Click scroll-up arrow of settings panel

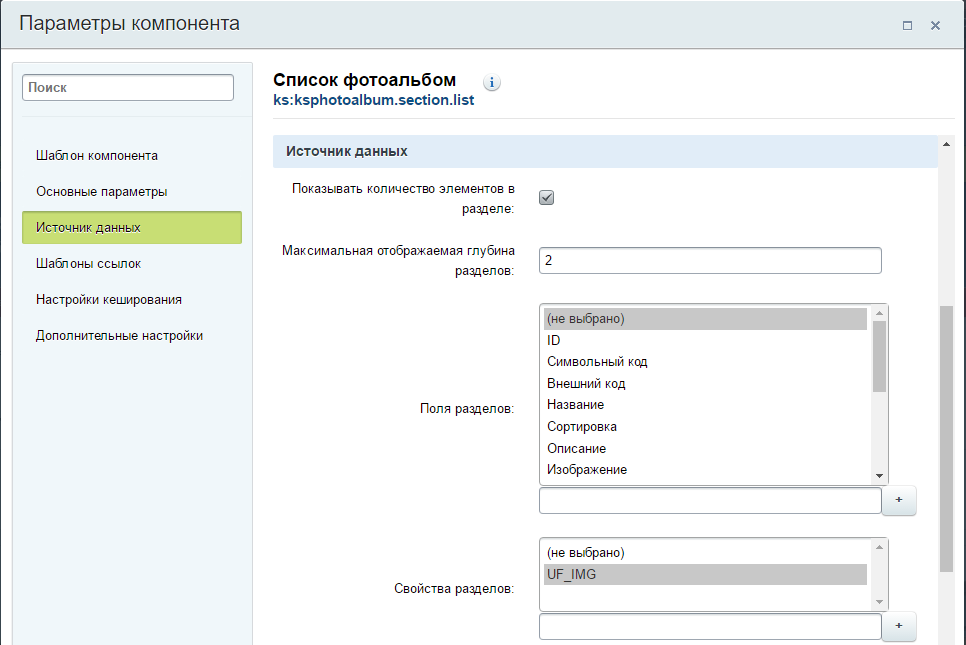click(x=946, y=144)
